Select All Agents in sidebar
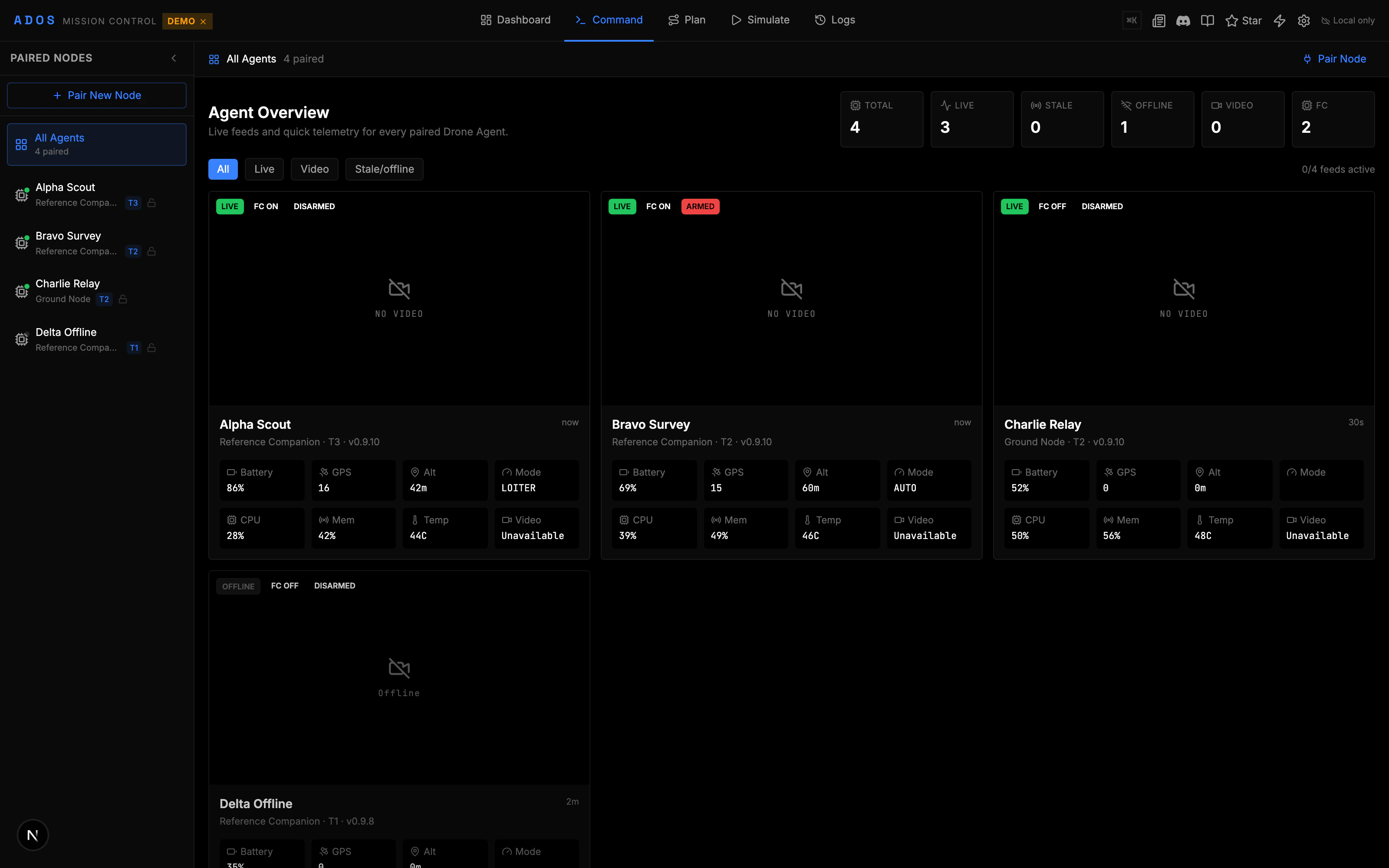The width and height of the screenshot is (1389, 868). point(96,144)
